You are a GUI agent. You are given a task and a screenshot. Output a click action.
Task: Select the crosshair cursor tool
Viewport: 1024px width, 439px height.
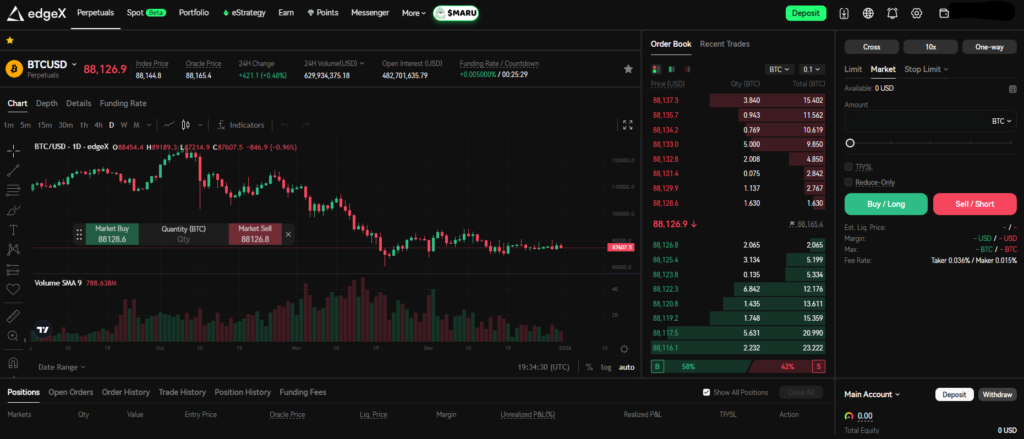pos(13,150)
